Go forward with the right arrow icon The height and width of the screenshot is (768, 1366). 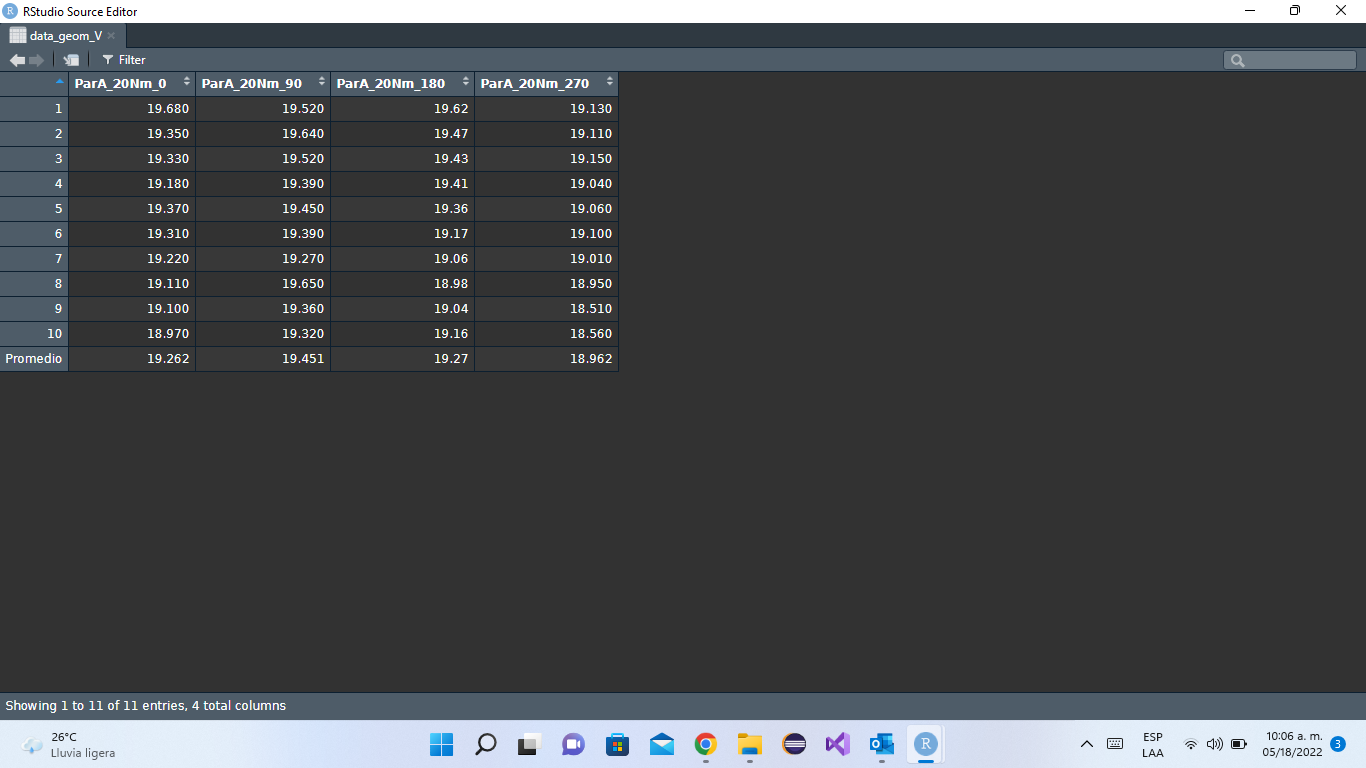pos(37,60)
